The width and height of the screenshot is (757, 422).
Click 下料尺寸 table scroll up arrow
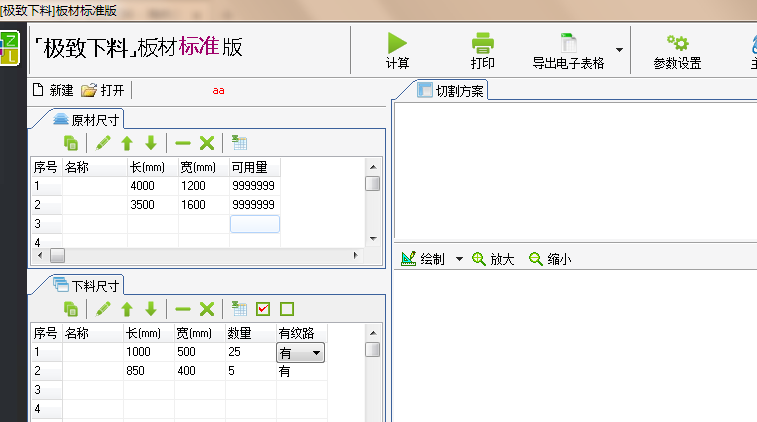[373, 333]
